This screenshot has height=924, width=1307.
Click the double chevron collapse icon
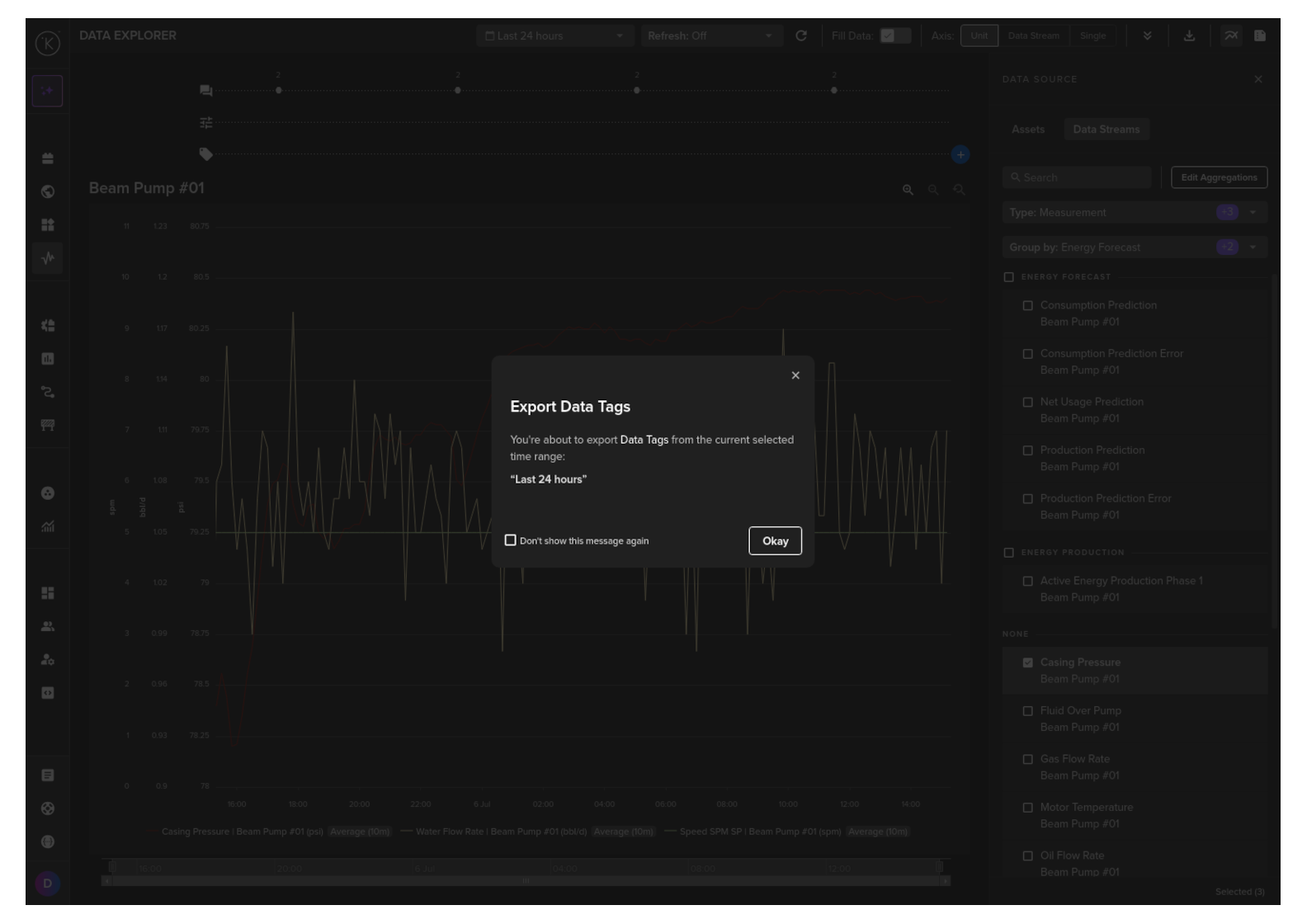coord(1147,36)
